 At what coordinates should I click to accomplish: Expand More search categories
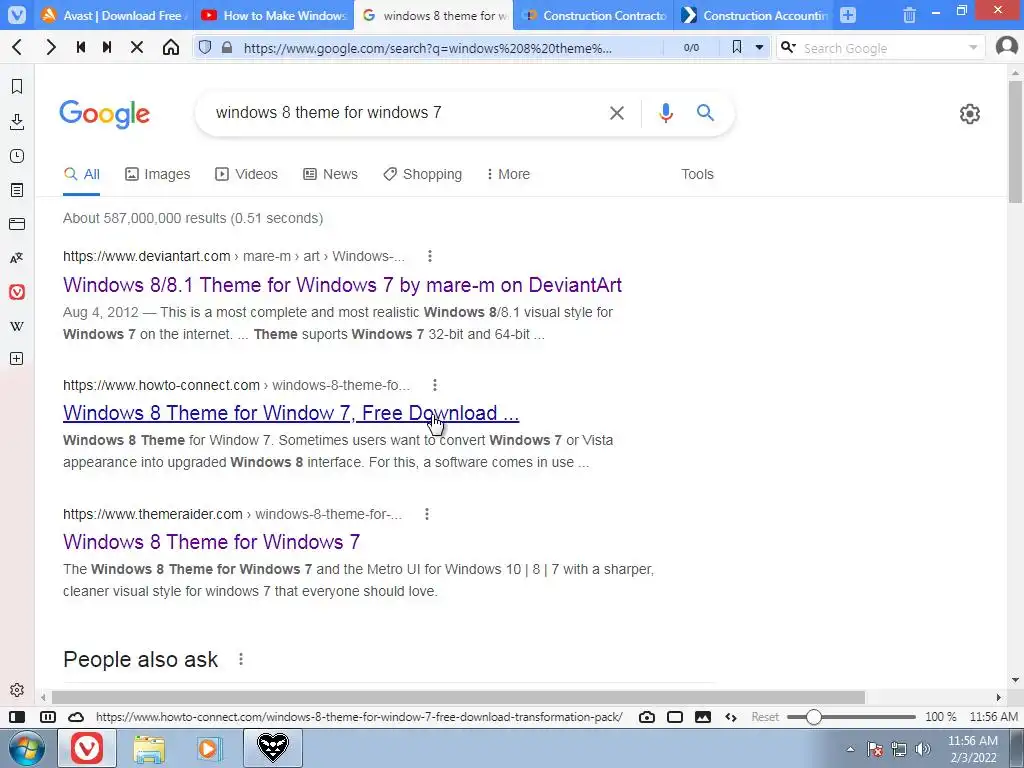(x=508, y=174)
